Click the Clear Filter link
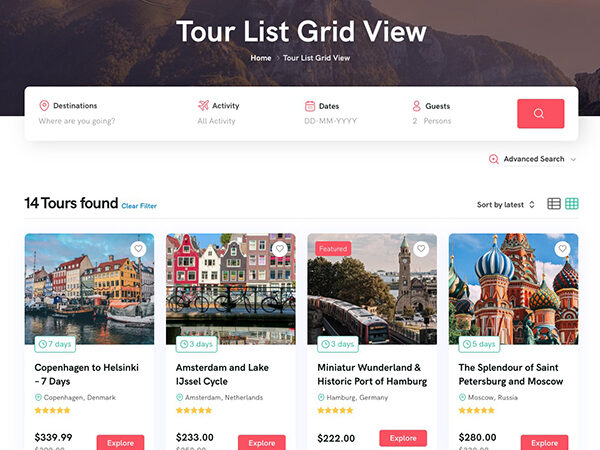The image size is (600, 450). click(139, 206)
